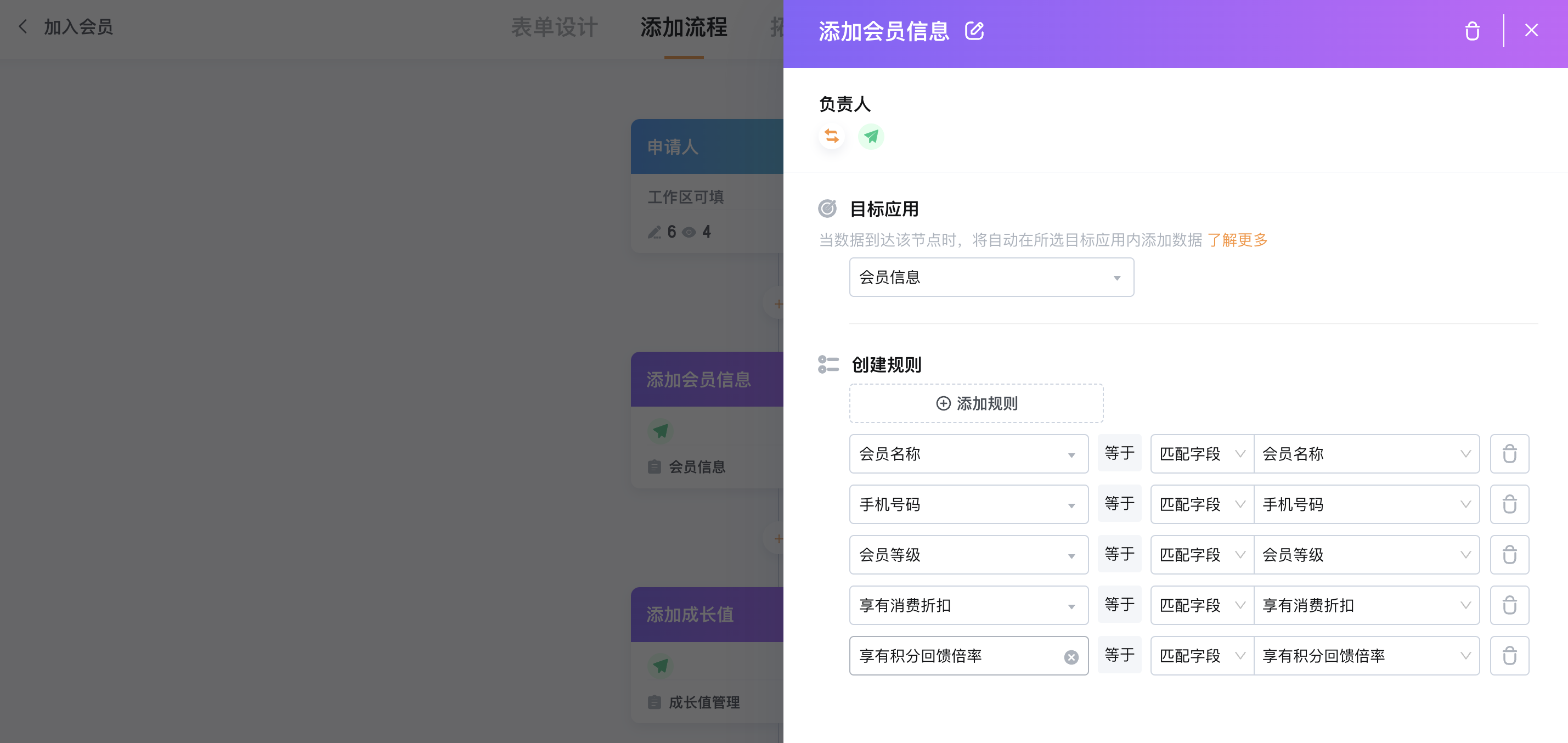Open the right-side 享有积分回馈倍率 value dropdown
1568x743 pixels.
point(1367,656)
